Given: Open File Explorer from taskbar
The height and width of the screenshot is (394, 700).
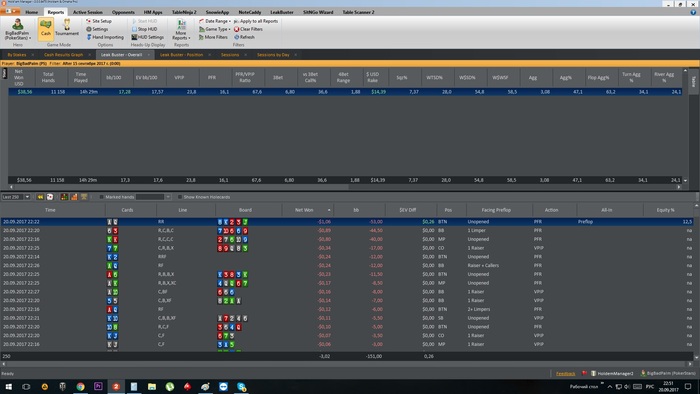Looking at the screenshot, I should (x=152, y=386).
